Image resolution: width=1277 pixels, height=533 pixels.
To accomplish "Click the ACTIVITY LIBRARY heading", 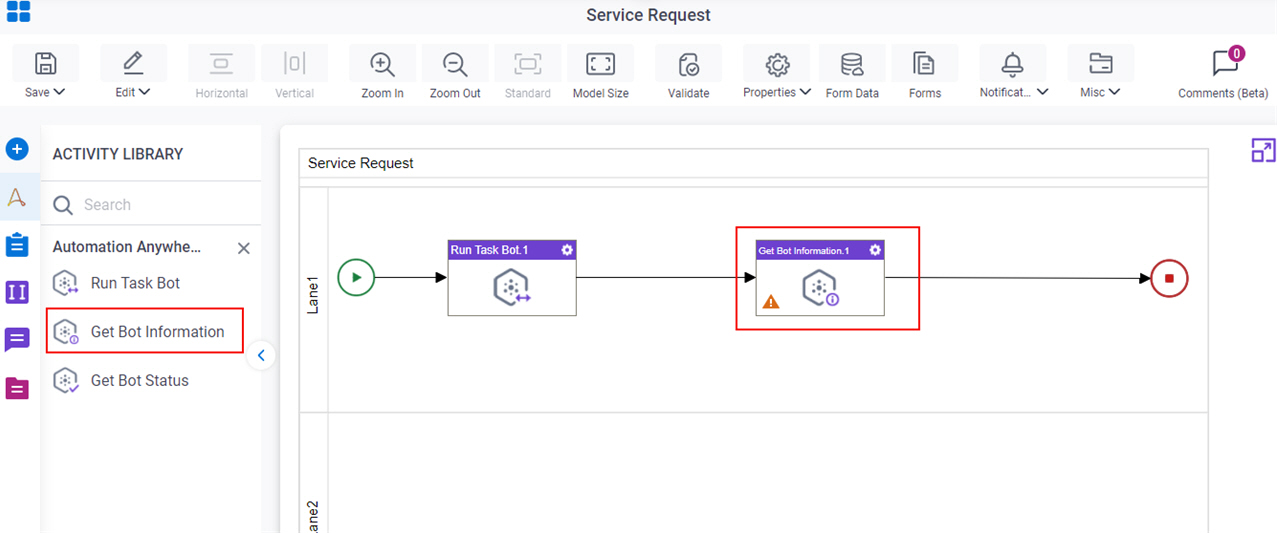I will 118,154.
